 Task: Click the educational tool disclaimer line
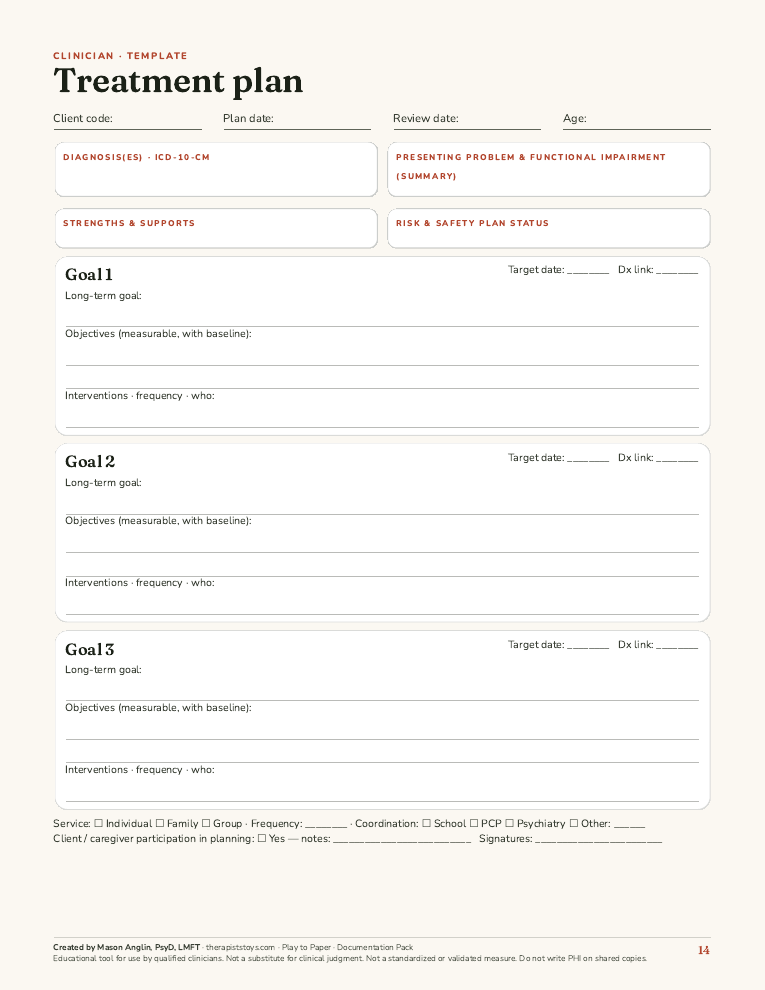(x=350, y=958)
